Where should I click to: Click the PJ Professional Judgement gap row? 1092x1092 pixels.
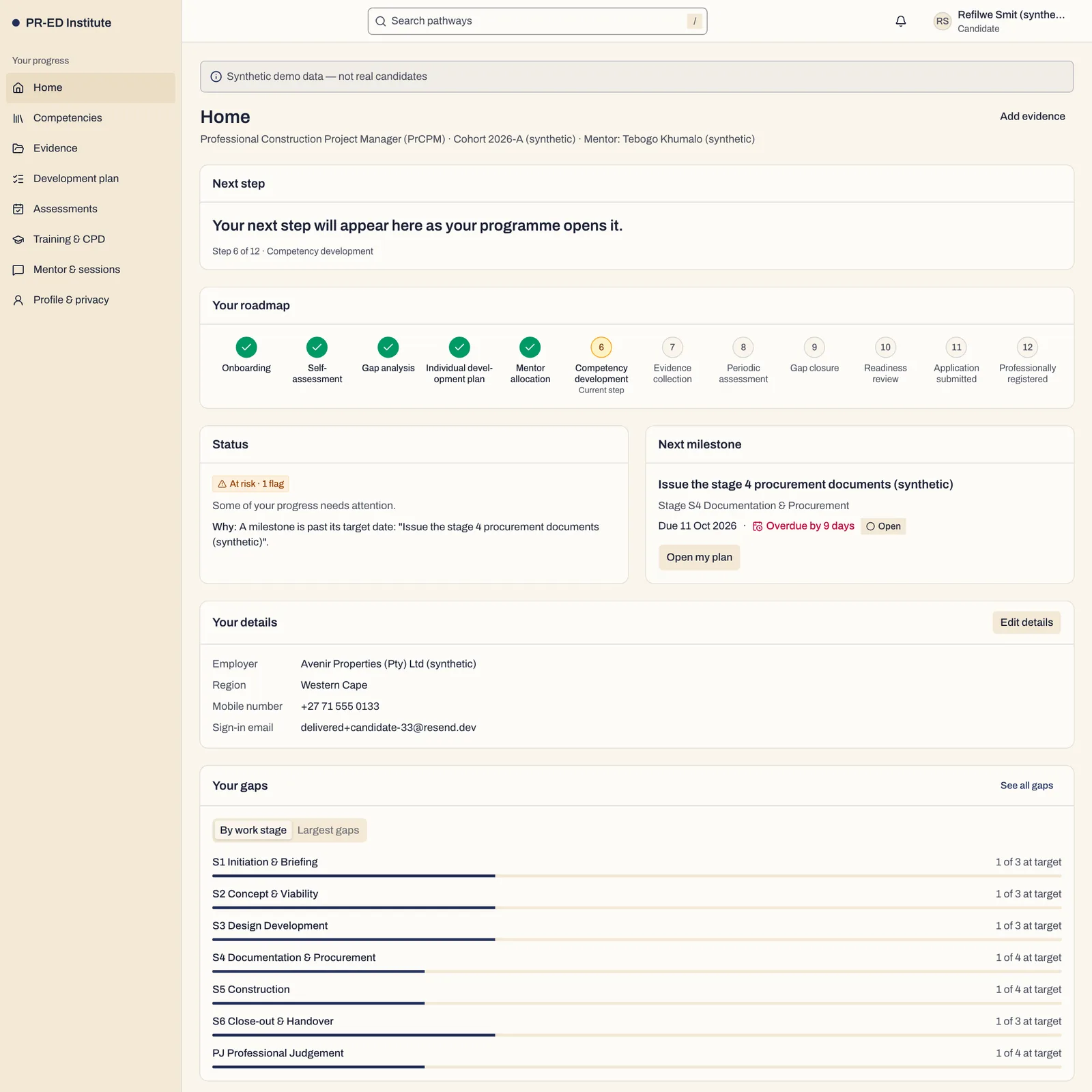click(x=637, y=1057)
